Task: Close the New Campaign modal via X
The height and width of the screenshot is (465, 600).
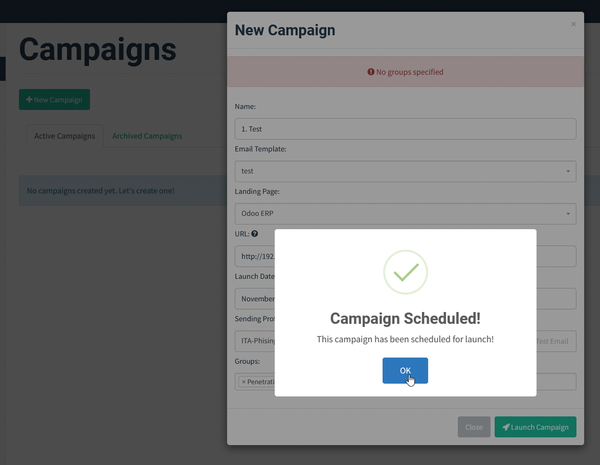Action: [x=573, y=24]
